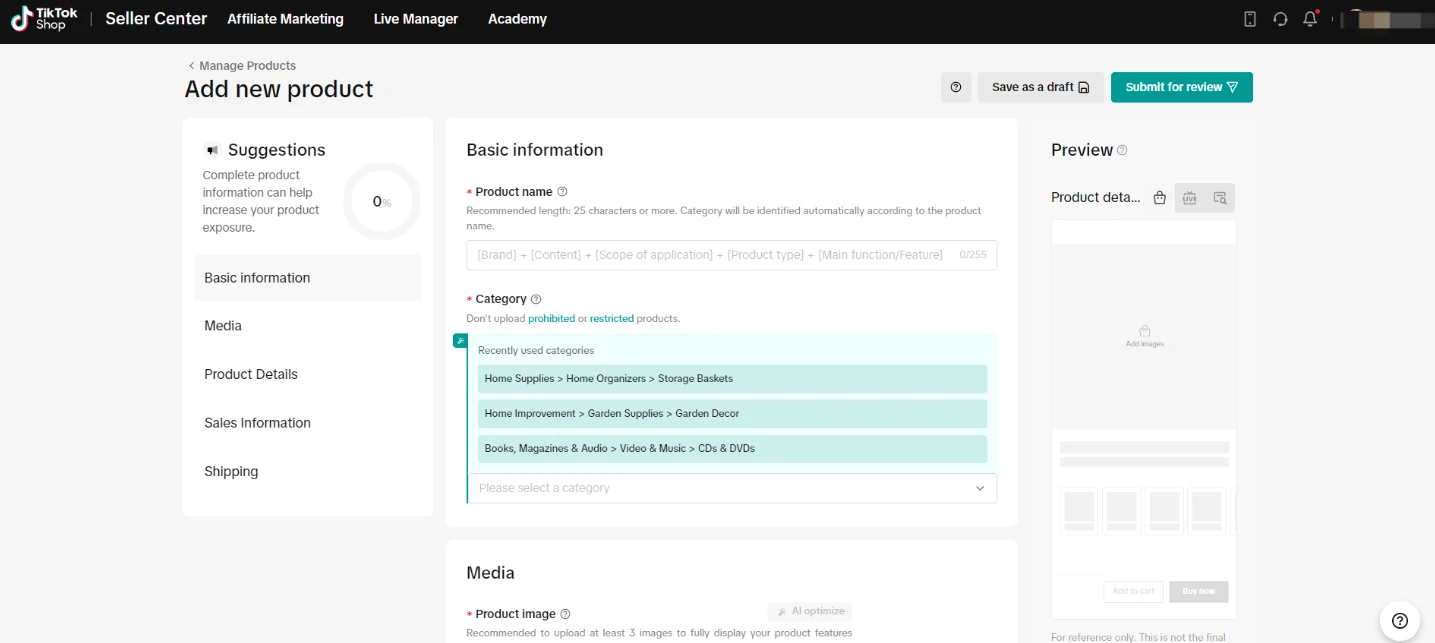Screen dimensions: 1435x643
Task: Click the floating help button at bottom right
Action: [x=1400, y=620]
